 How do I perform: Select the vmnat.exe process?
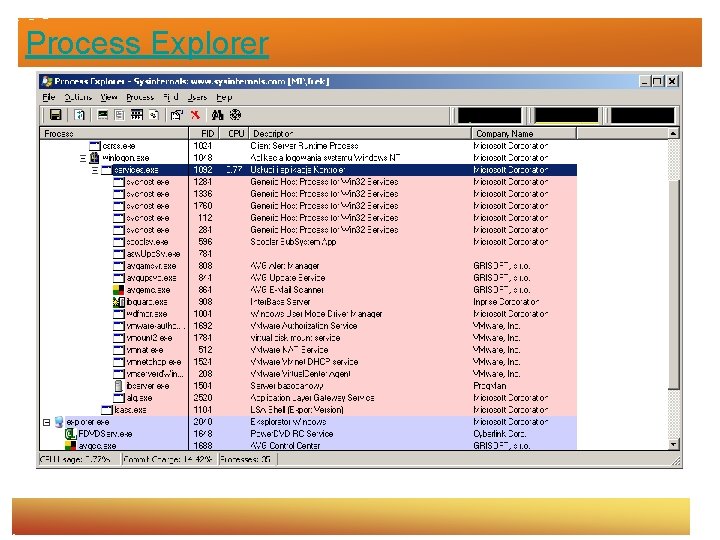click(308, 350)
